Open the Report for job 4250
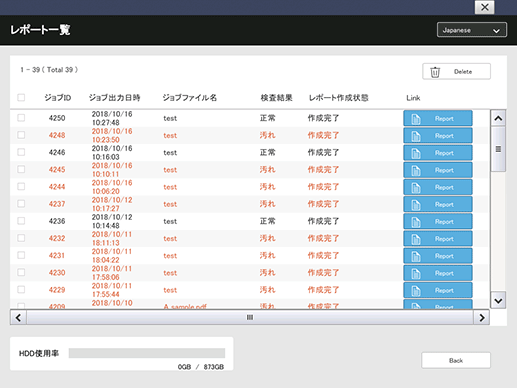The image size is (517, 388). 438,118
